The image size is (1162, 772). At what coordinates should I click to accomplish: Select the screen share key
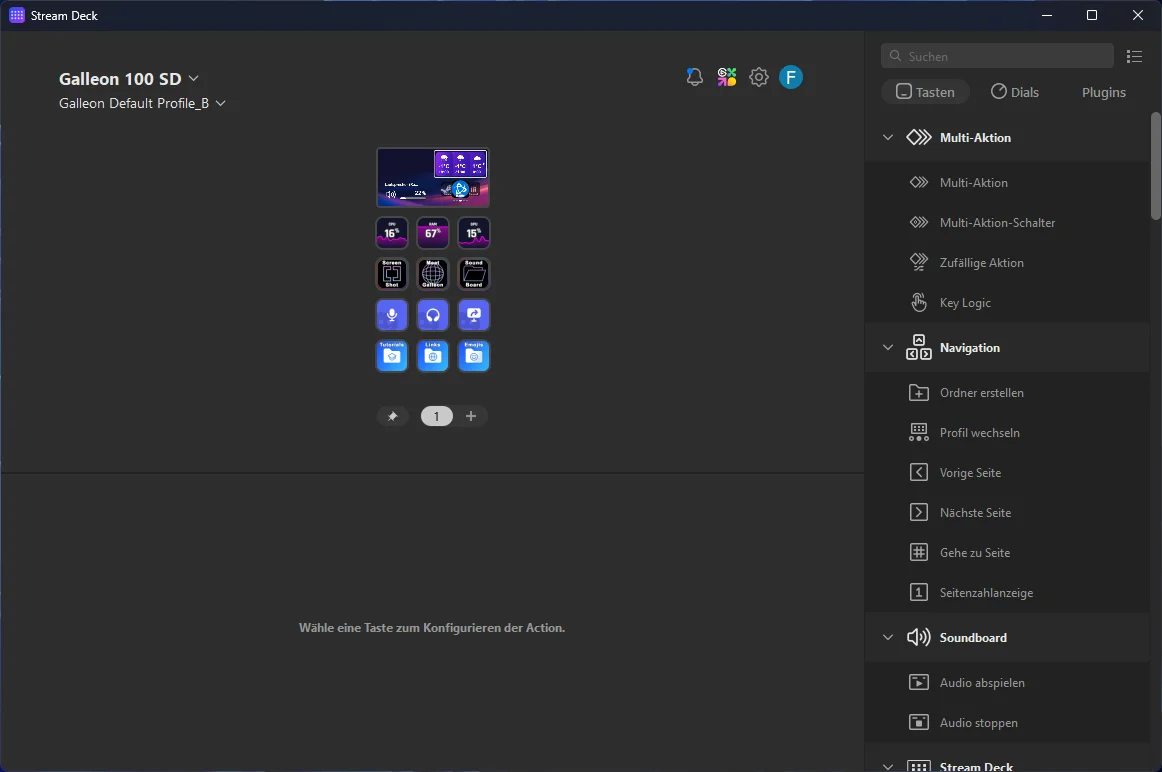click(x=473, y=314)
